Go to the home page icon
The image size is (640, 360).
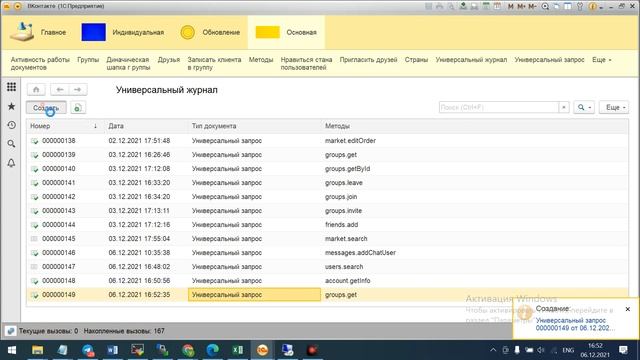(x=36, y=89)
